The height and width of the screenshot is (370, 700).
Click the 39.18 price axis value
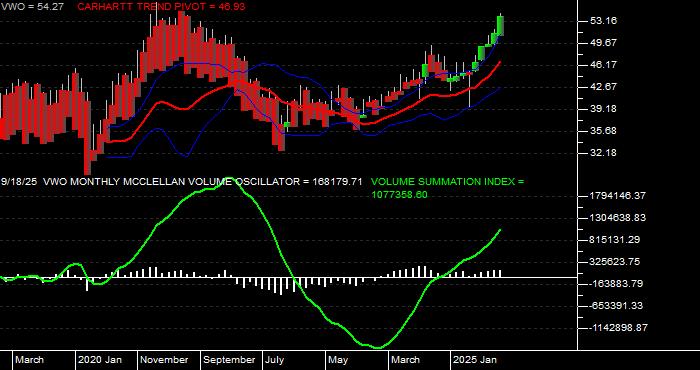603,108
